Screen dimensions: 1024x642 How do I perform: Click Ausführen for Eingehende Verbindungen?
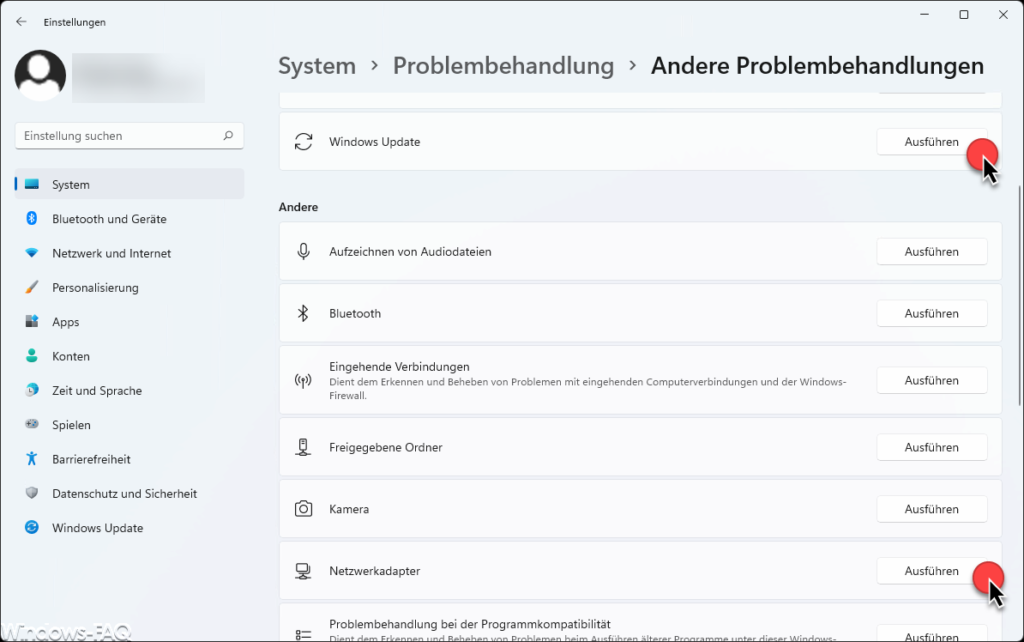(x=931, y=380)
